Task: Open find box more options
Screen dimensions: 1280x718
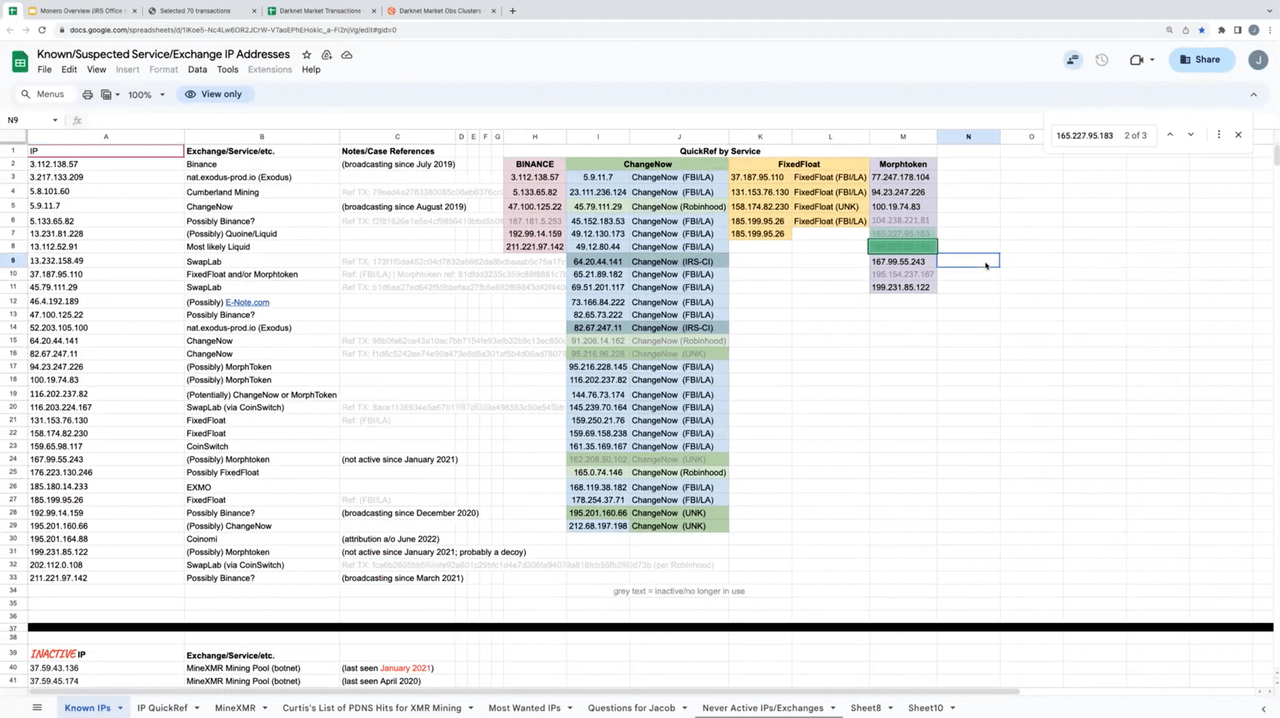Action: coord(1218,135)
